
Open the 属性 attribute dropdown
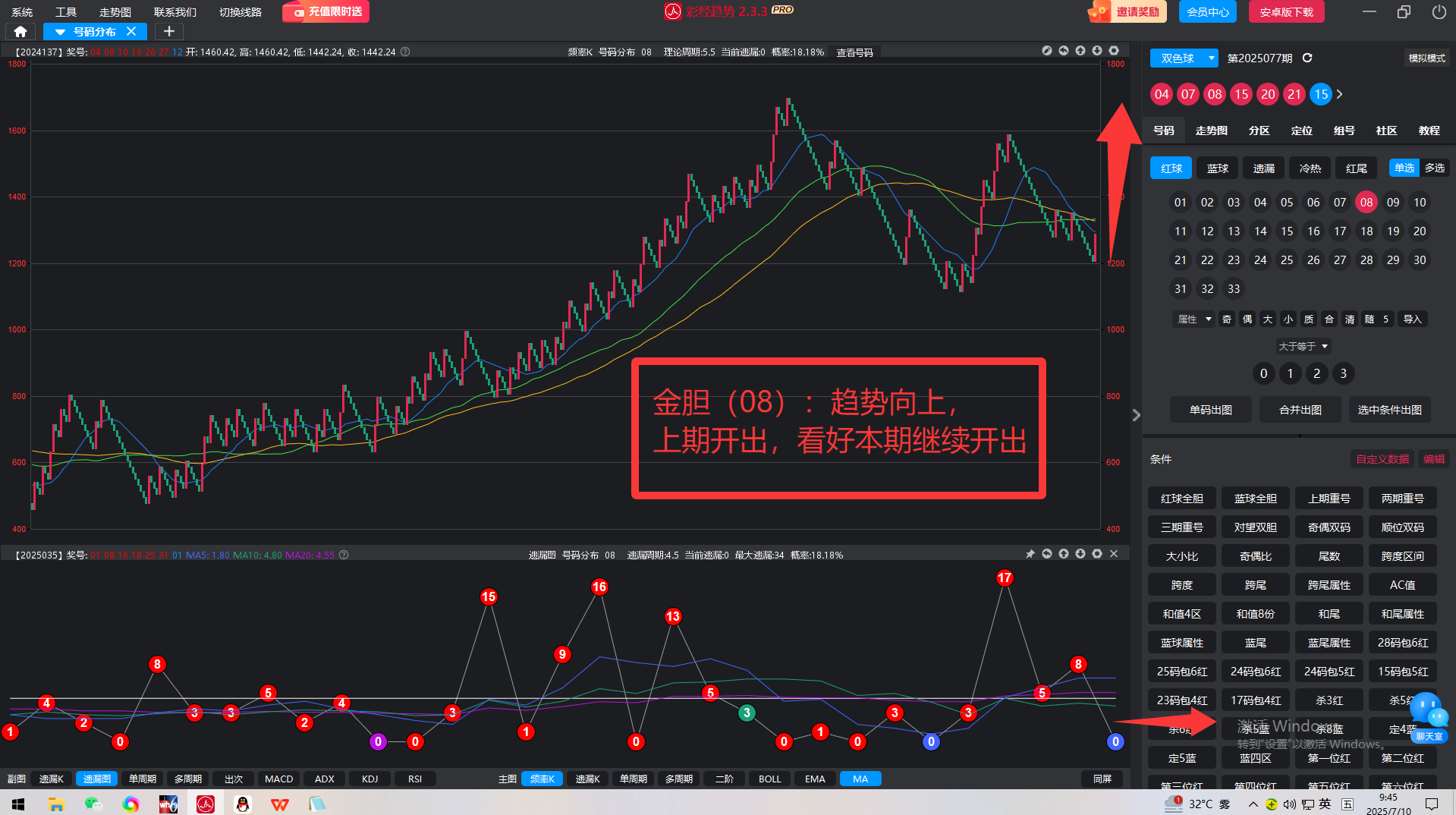(x=1193, y=319)
